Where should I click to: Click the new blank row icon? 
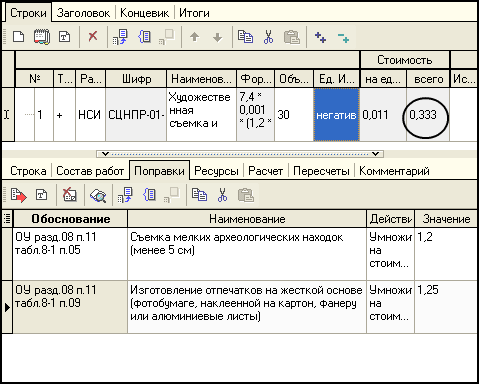click(x=18, y=37)
